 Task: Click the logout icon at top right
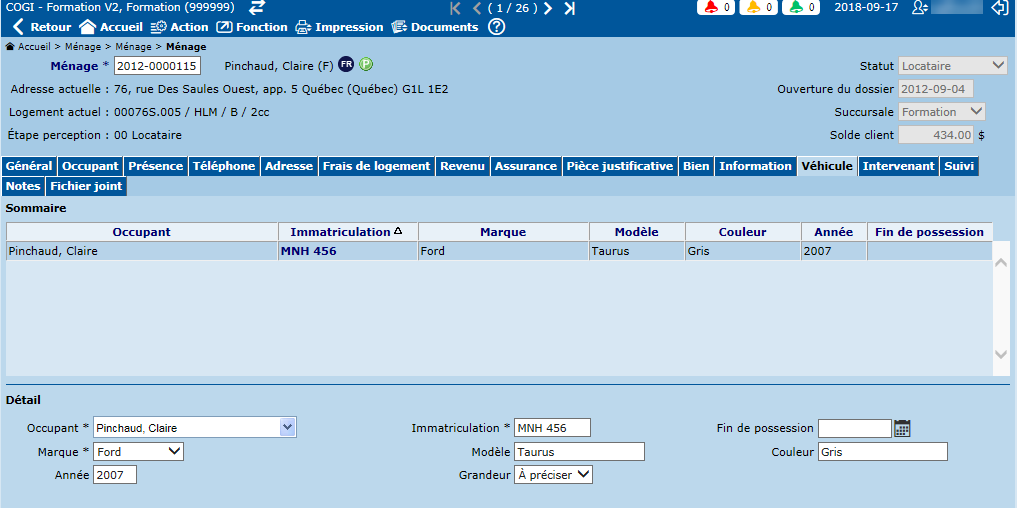999,8
